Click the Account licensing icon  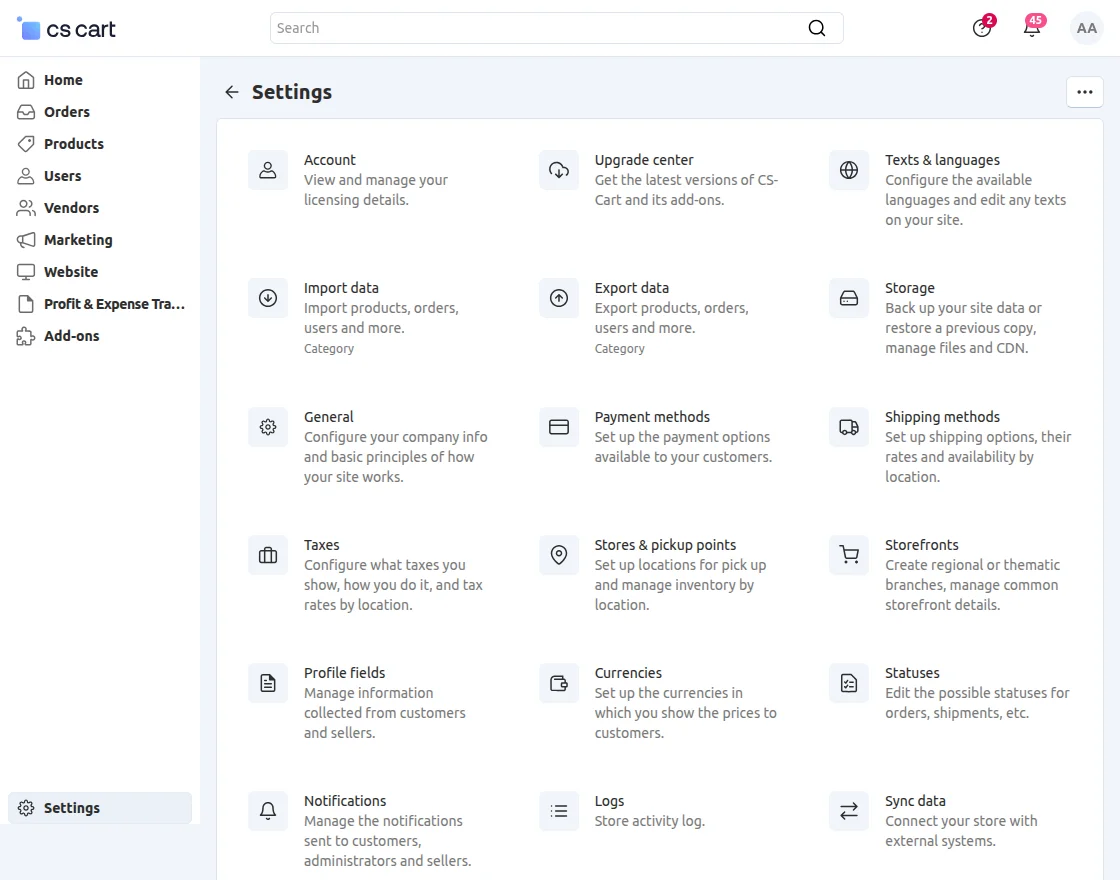[x=267, y=169]
